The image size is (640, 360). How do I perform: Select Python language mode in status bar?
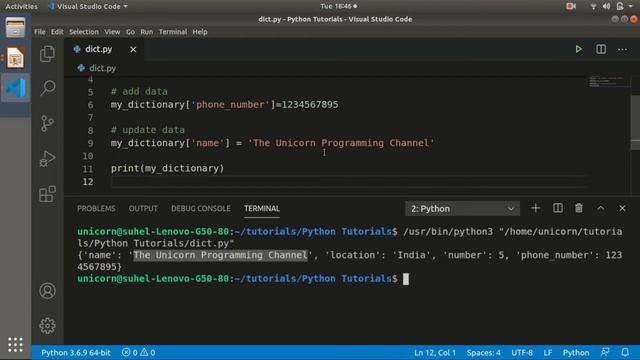coord(576,353)
